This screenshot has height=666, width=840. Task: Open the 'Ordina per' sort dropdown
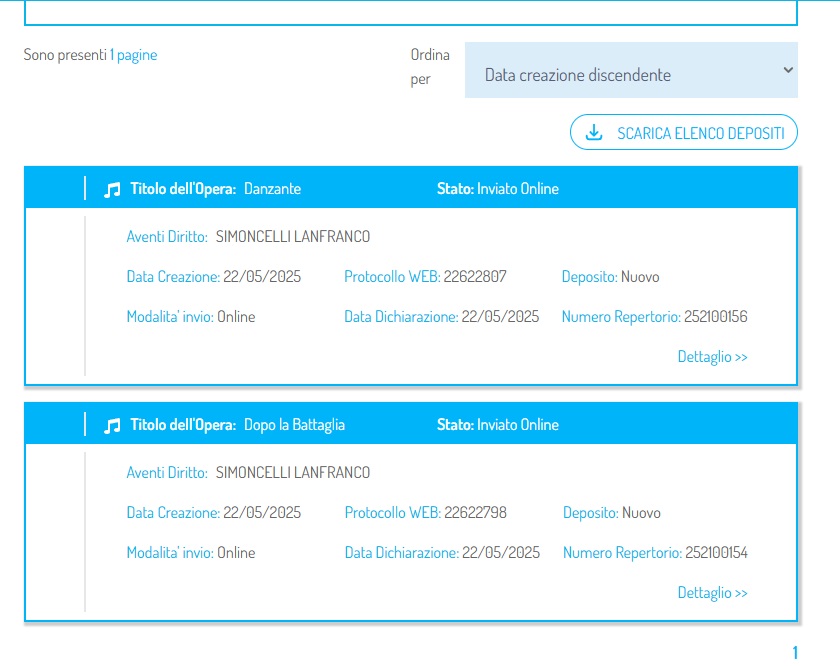[631, 70]
